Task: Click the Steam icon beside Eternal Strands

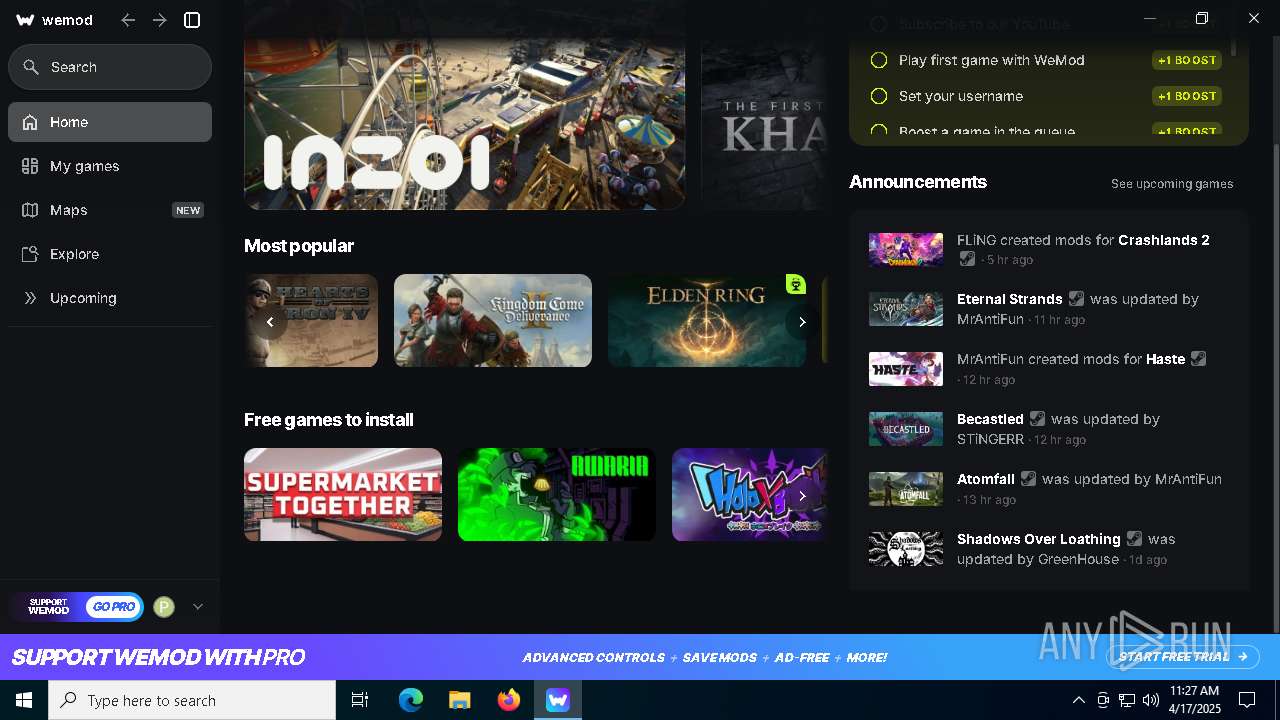Action: (1076, 299)
